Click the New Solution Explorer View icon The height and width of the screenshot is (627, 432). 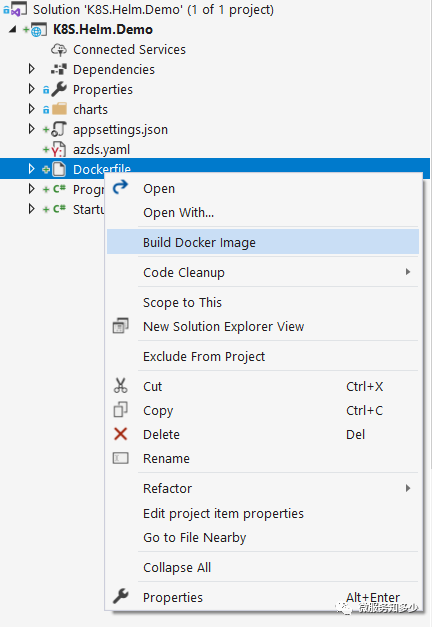click(x=120, y=326)
